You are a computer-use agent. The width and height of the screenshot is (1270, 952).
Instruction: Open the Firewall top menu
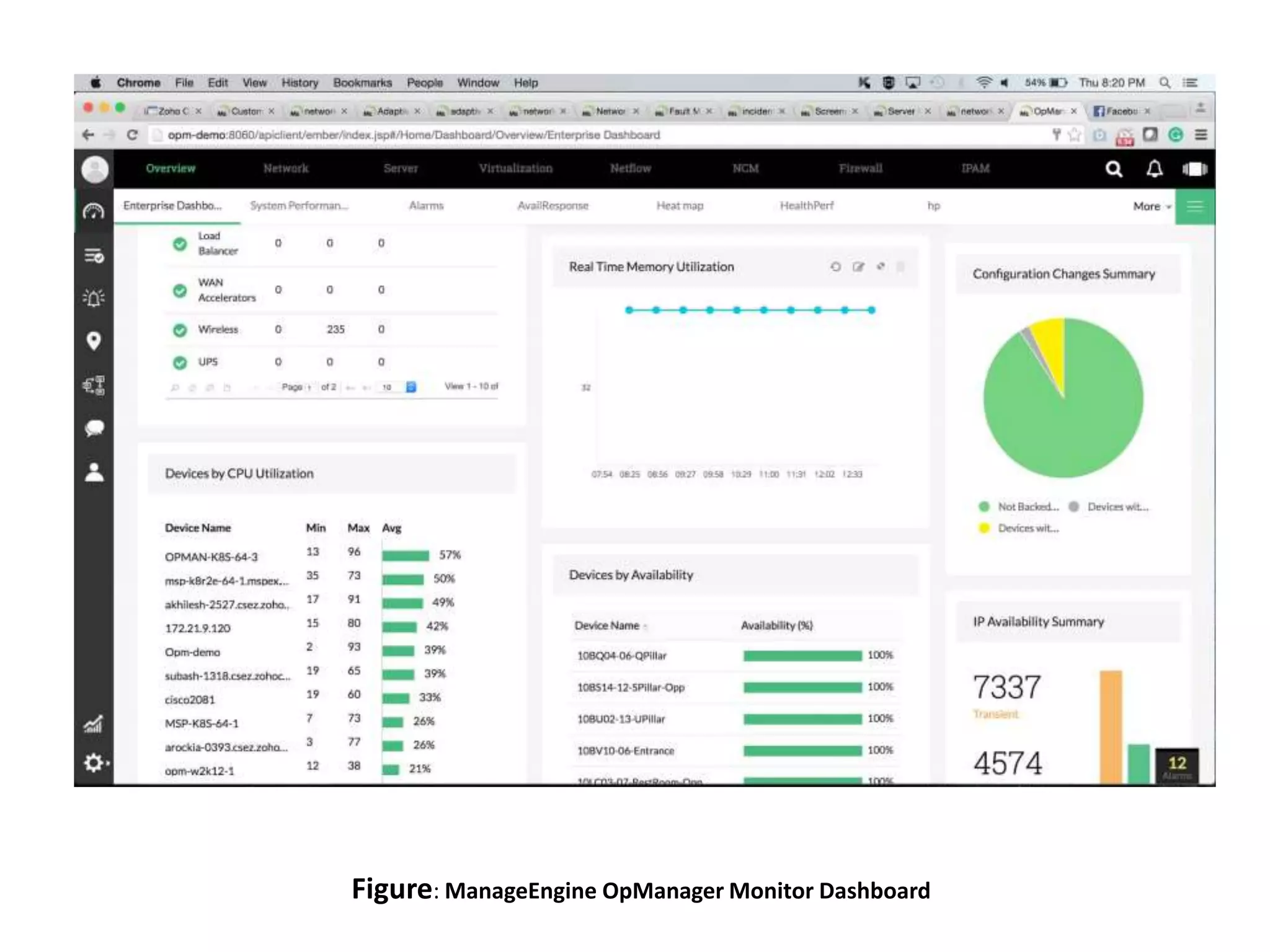point(861,169)
